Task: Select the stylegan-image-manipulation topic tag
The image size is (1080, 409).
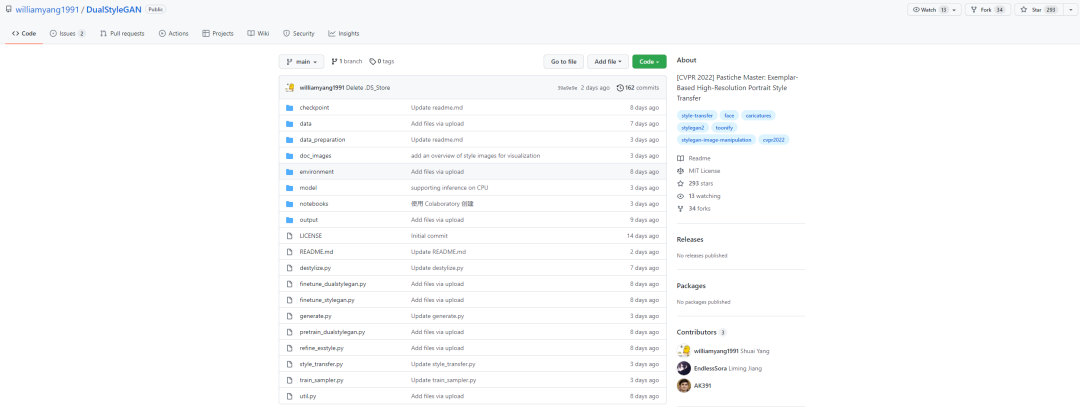Action: coord(716,140)
